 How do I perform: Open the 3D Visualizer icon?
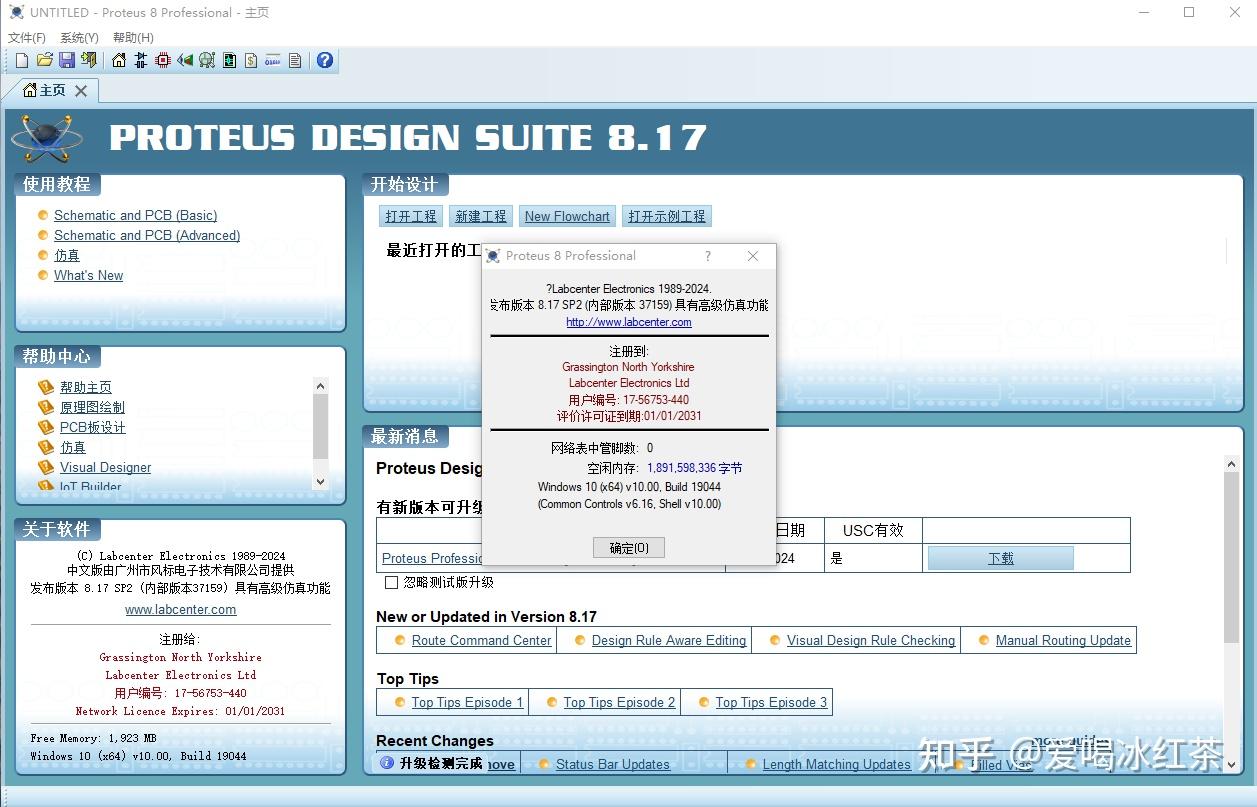[185, 60]
